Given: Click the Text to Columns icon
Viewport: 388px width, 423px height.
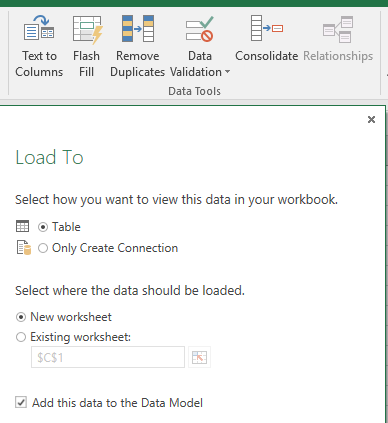Looking at the screenshot, I should 39,28.
